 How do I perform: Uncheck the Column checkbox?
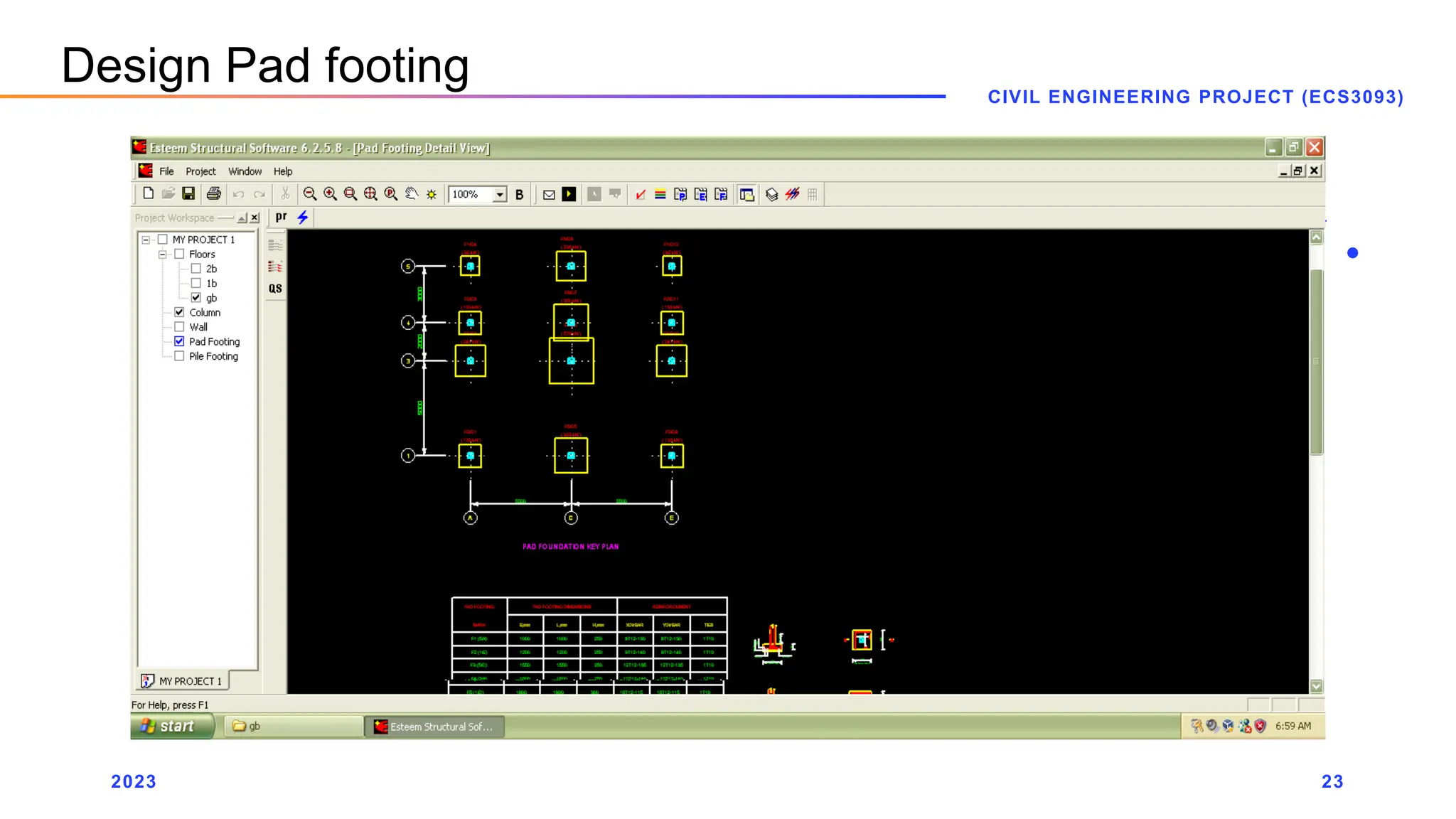[179, 312]
